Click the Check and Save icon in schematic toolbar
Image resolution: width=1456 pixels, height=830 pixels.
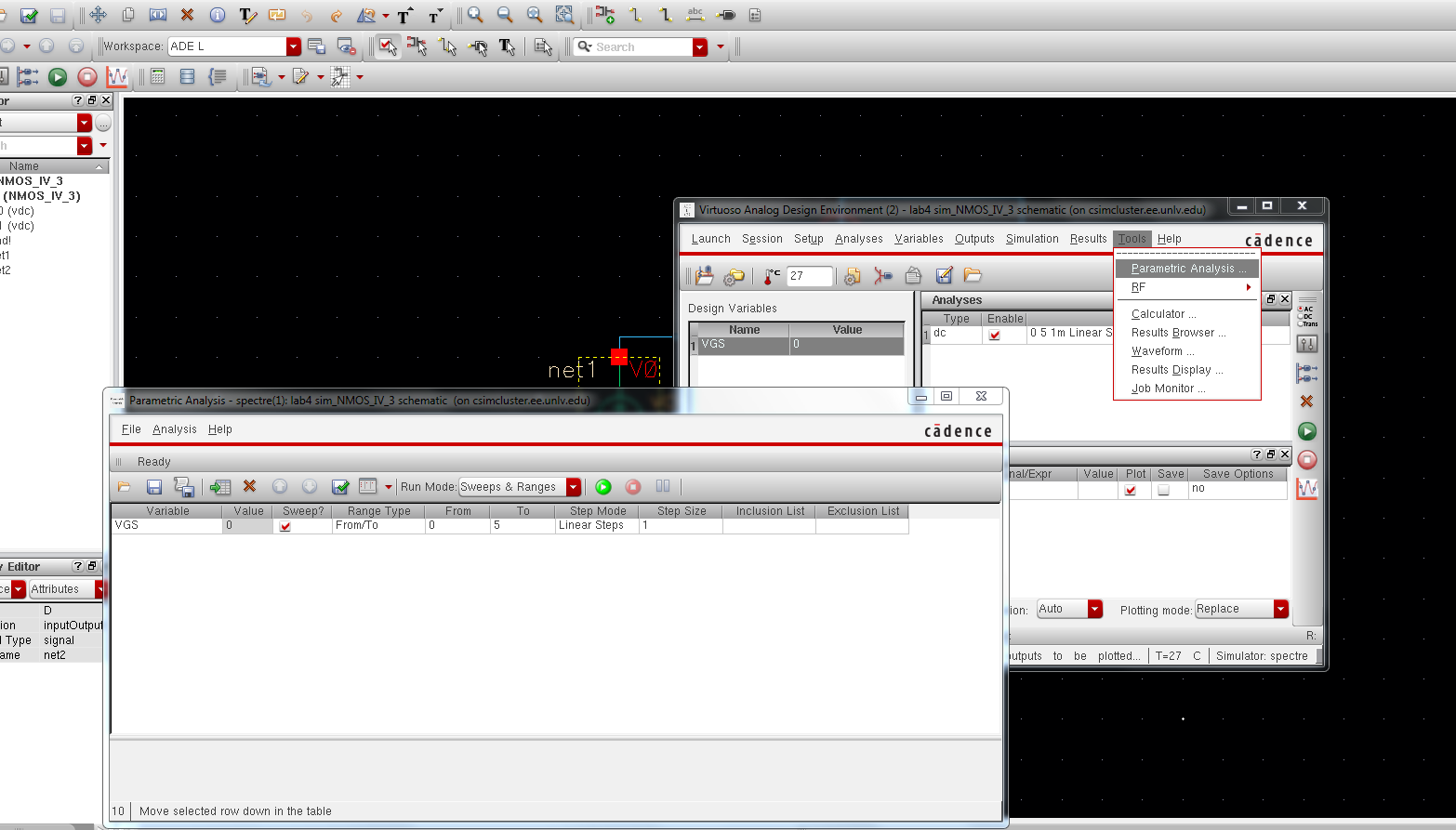click(x=29, y=15)
